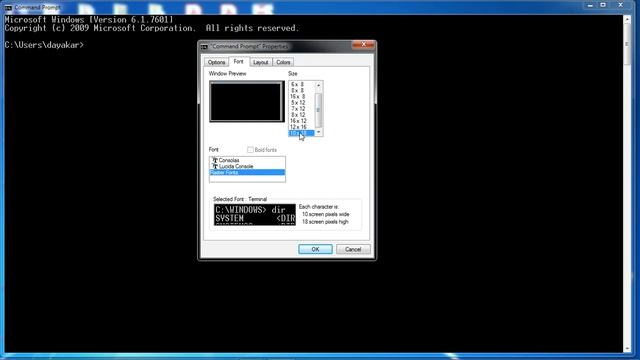This screenshot has width=640, height=360.
Task: Pick the 12 x 16 font size
Action: click(x=301, y=127)
